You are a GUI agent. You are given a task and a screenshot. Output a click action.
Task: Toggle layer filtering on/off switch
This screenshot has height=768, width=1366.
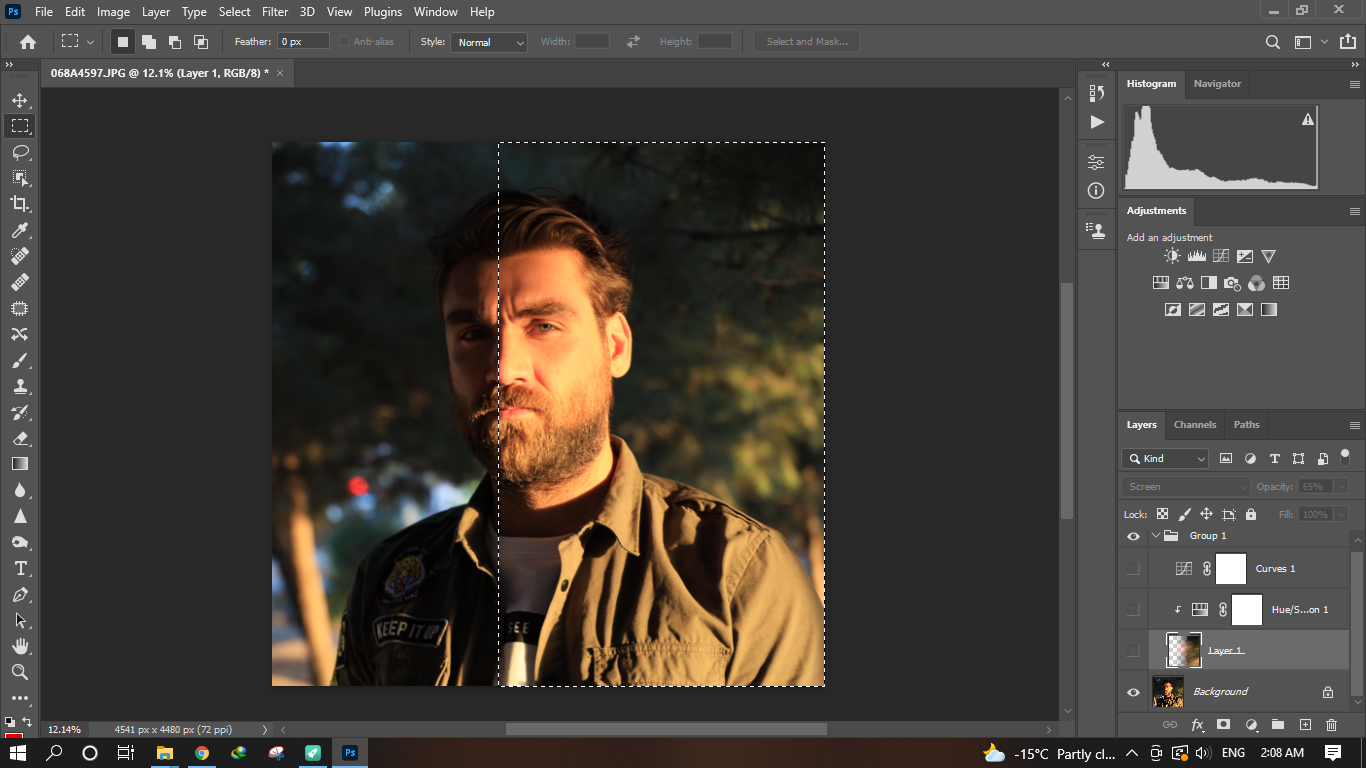click(x=1345, y=456)
